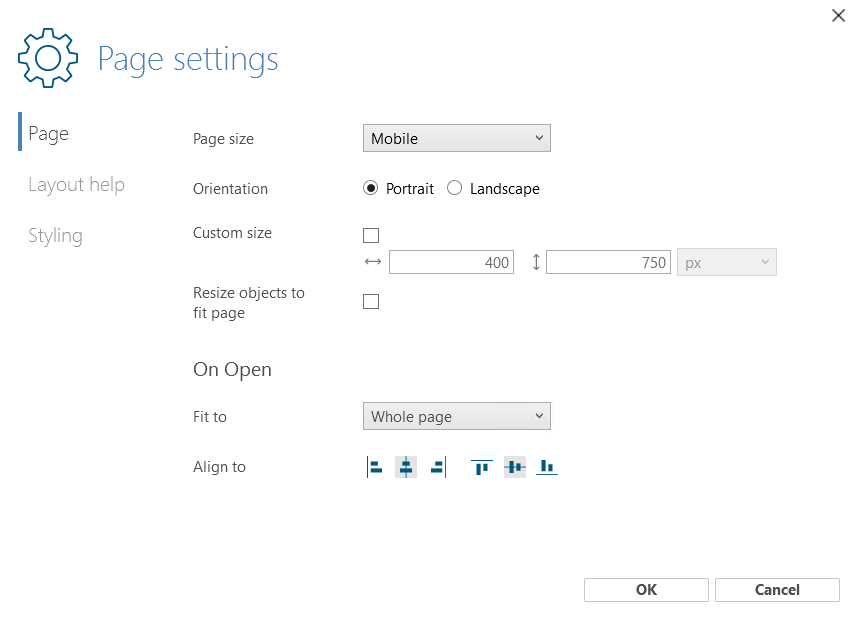Switch to the Layout help tab
This screenshot has height=617, width=859.
[77, 185]
